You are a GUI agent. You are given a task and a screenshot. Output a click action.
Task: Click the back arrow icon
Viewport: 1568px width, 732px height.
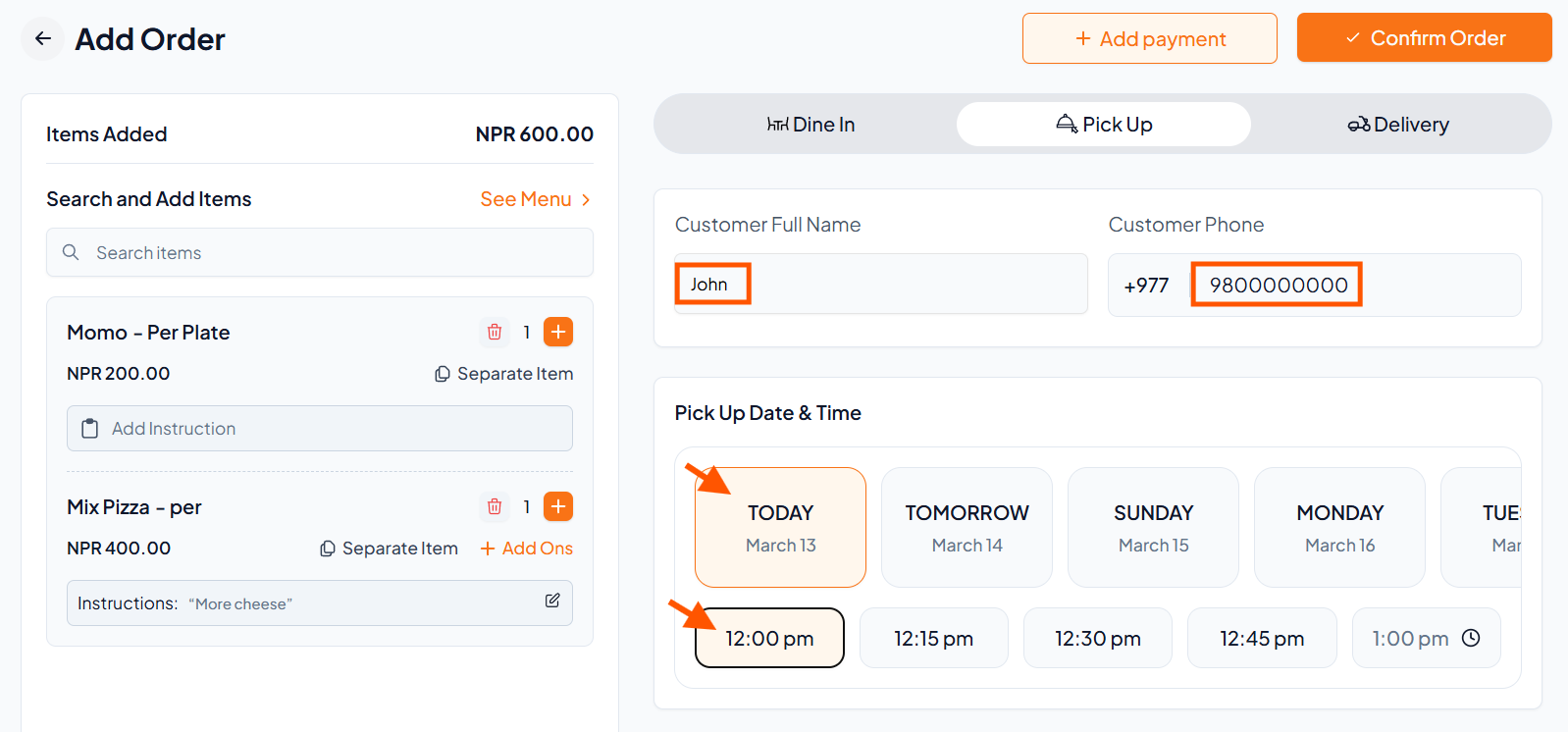[x=42, y=39]
